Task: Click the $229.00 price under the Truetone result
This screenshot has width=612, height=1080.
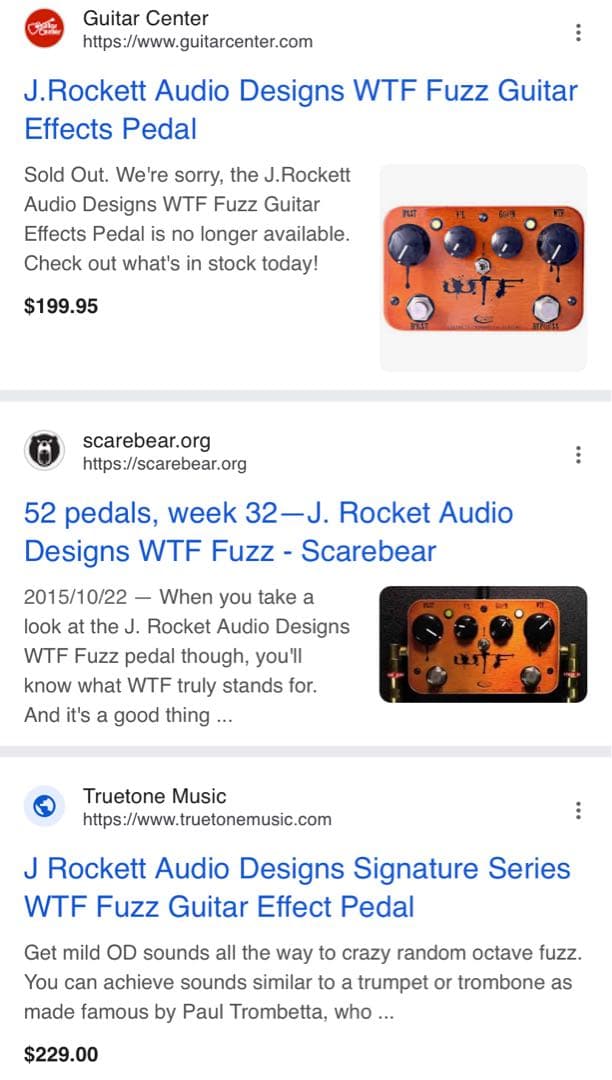Action: coord(60,1053)
